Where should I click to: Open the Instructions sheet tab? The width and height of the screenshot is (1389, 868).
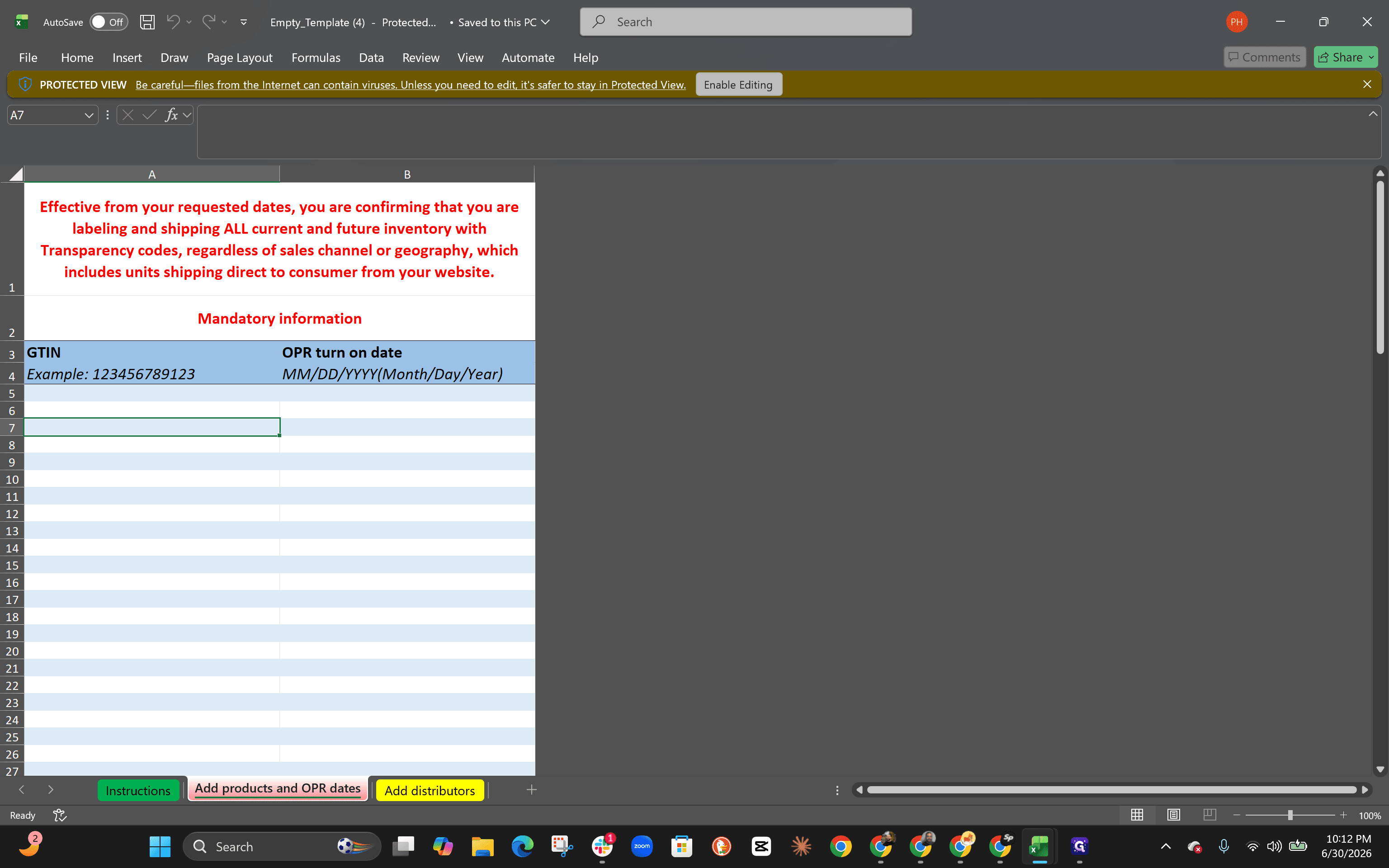point(138,790)
